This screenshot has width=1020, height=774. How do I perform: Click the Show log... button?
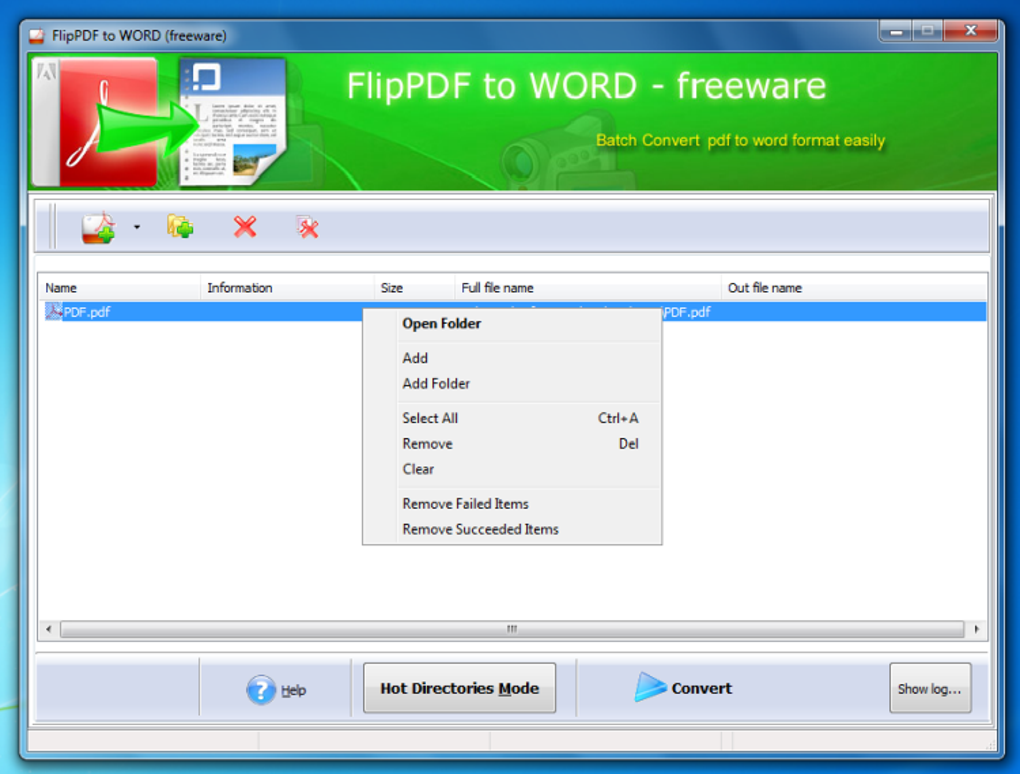point(930,688)
